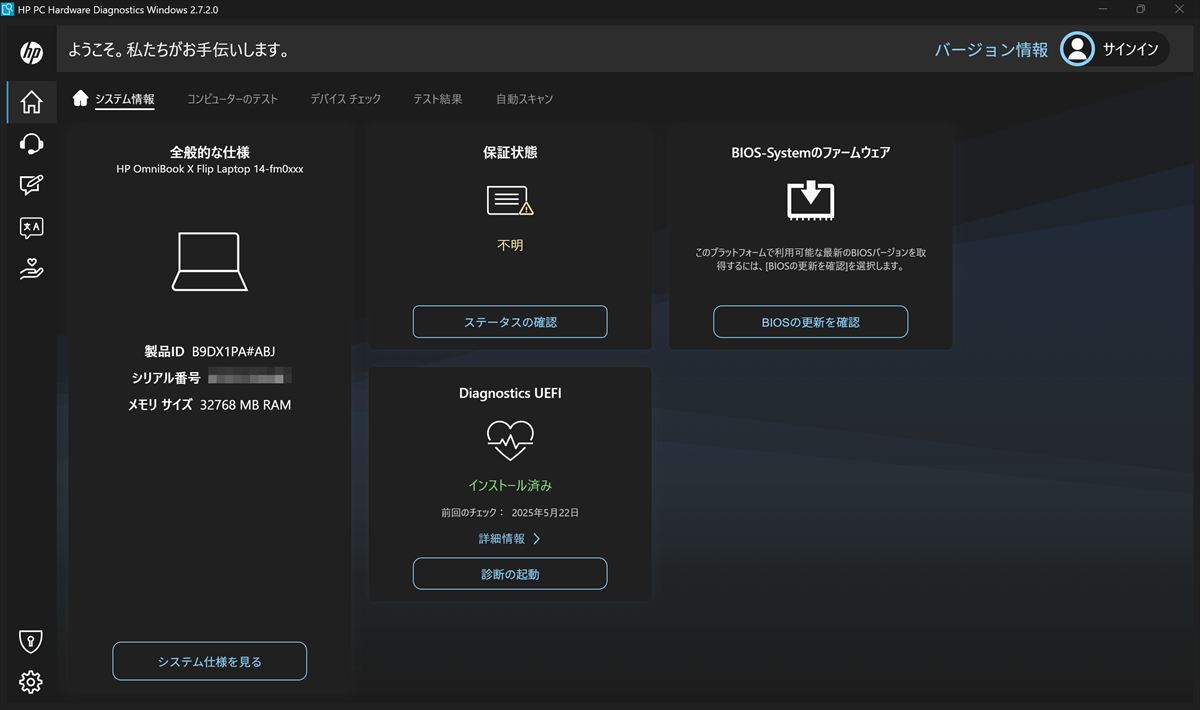
Task: Click the BIOS-Systemのファームウェア heading
Action: [810, 153]
